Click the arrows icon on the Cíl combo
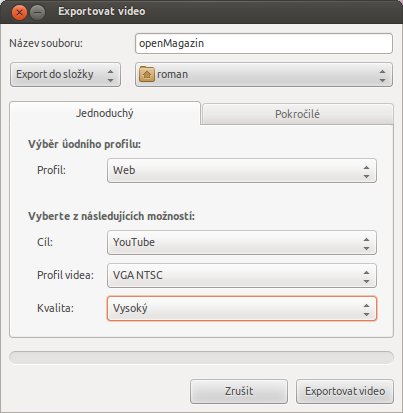This screenshot has width=403, height=413. pyautogui.click(x=366, y=243)
